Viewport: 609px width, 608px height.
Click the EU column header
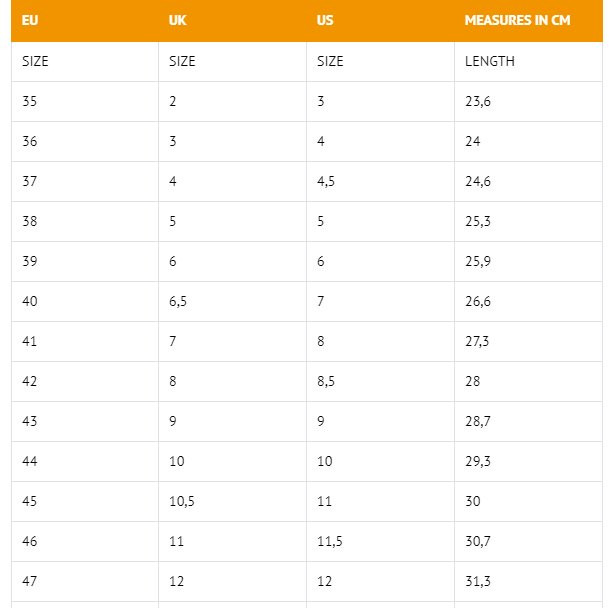[30, 20]
